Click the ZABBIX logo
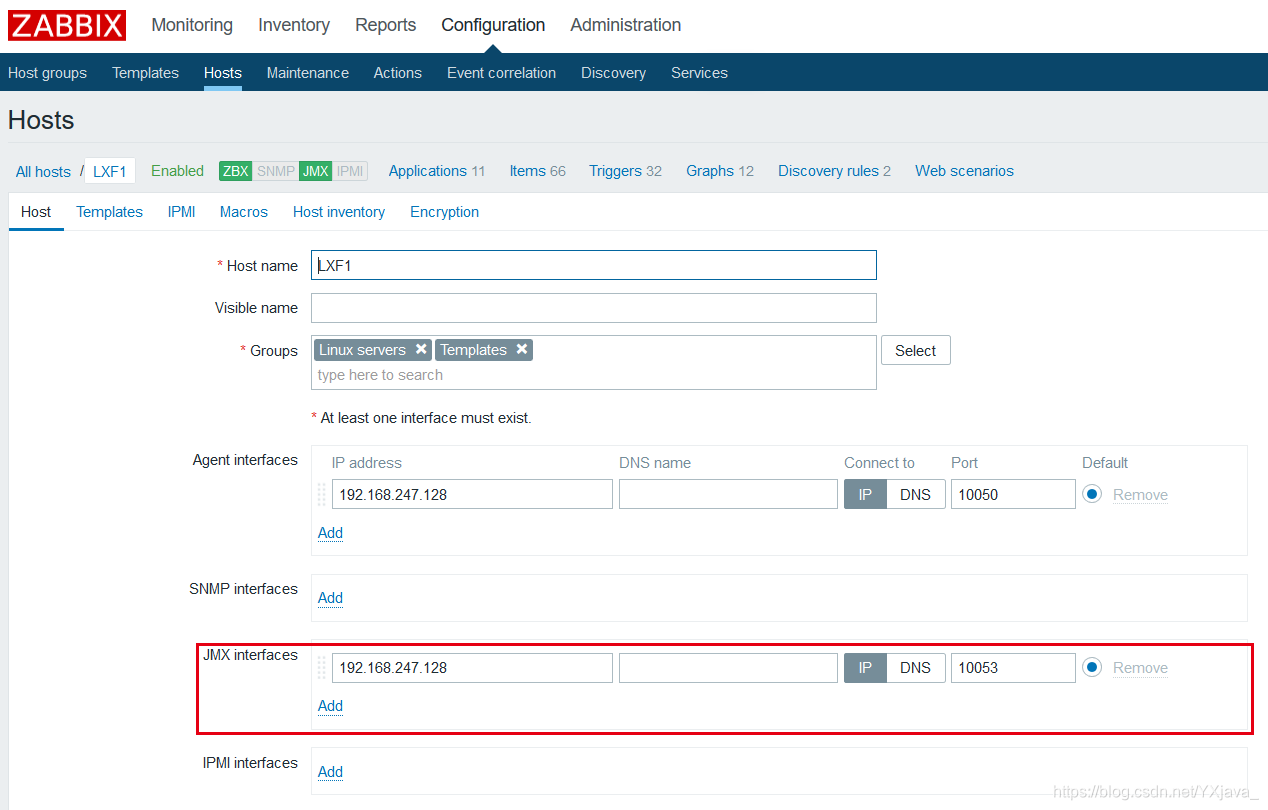Screen dimensions: 1268x810 [x=67, y=25]
